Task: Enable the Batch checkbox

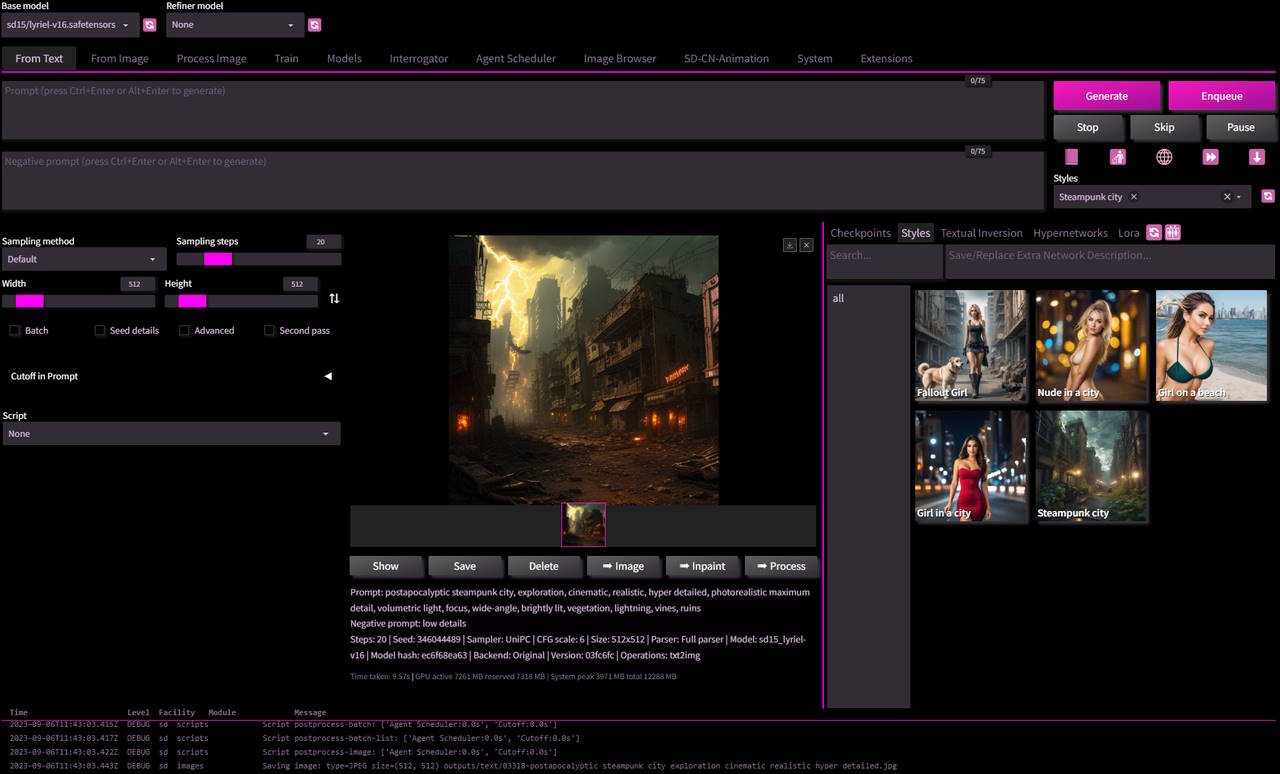Action: pos(15,331)
